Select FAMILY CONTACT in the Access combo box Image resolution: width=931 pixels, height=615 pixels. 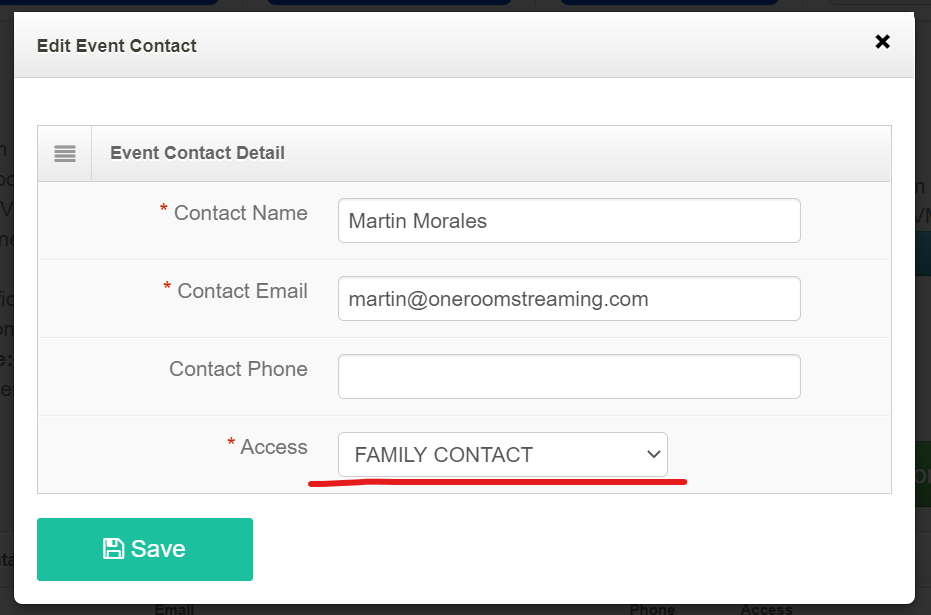click(502, 454)
